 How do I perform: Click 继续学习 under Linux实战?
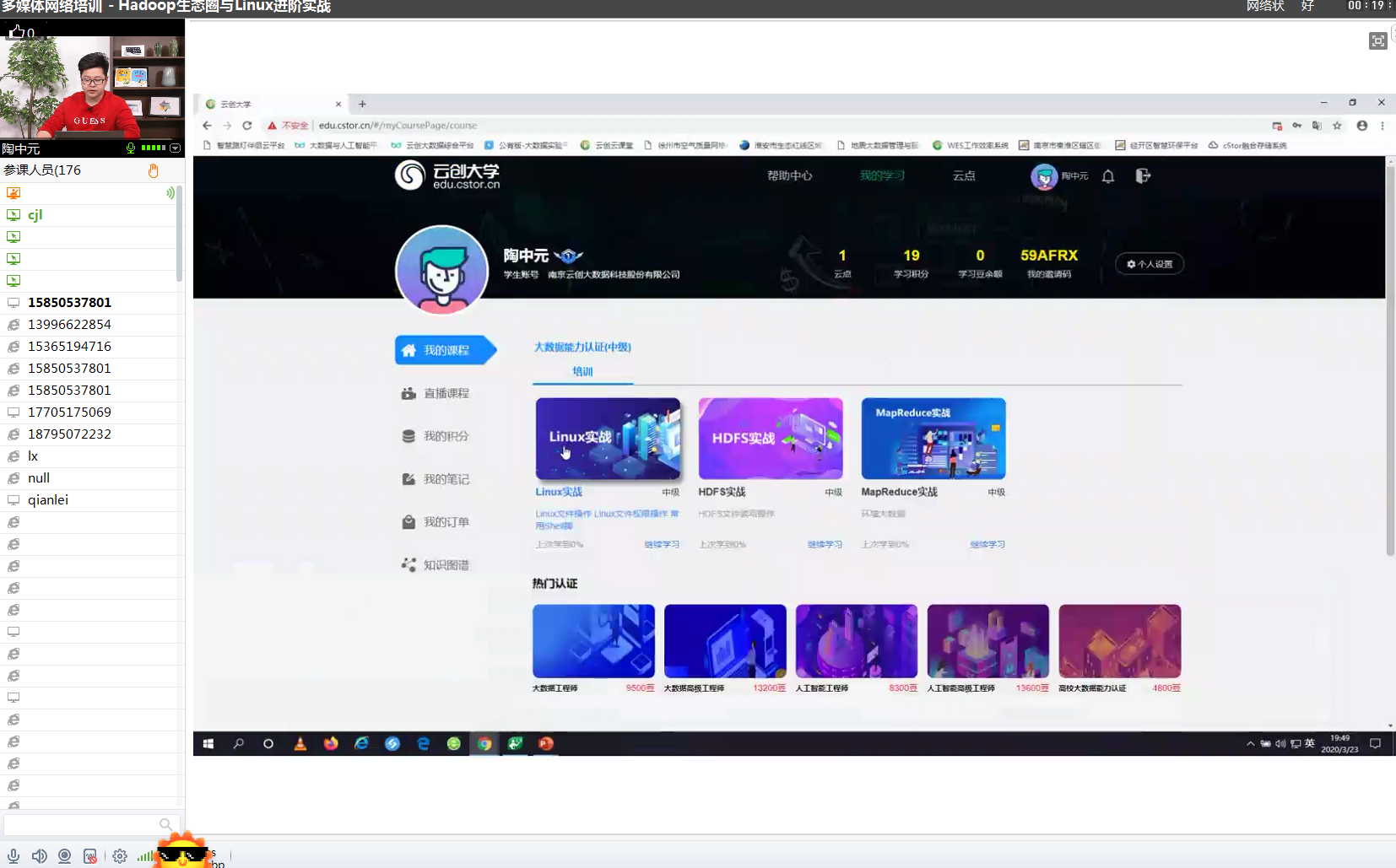pos(662,544)
